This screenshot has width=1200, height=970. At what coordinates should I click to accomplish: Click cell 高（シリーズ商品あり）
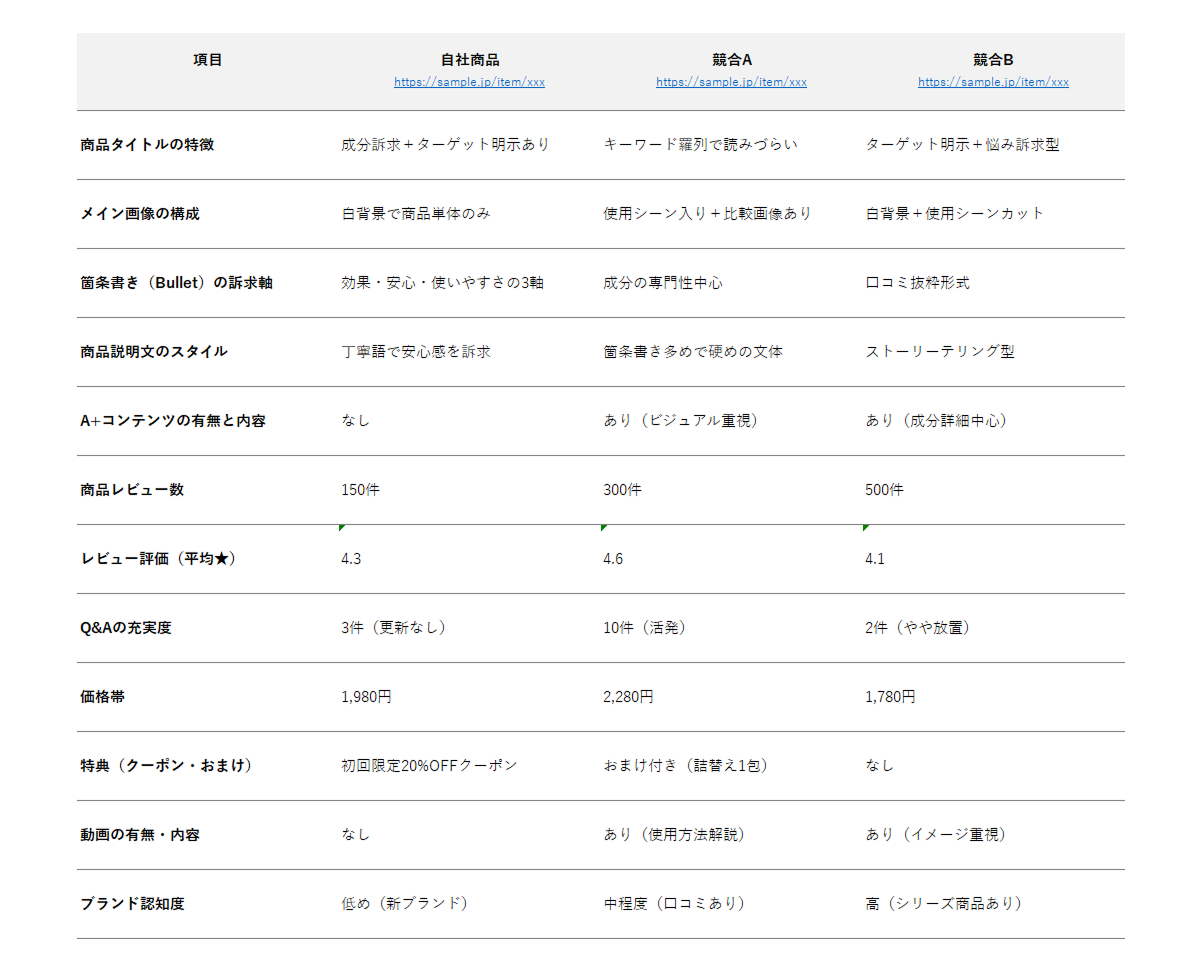coord(945,904)
